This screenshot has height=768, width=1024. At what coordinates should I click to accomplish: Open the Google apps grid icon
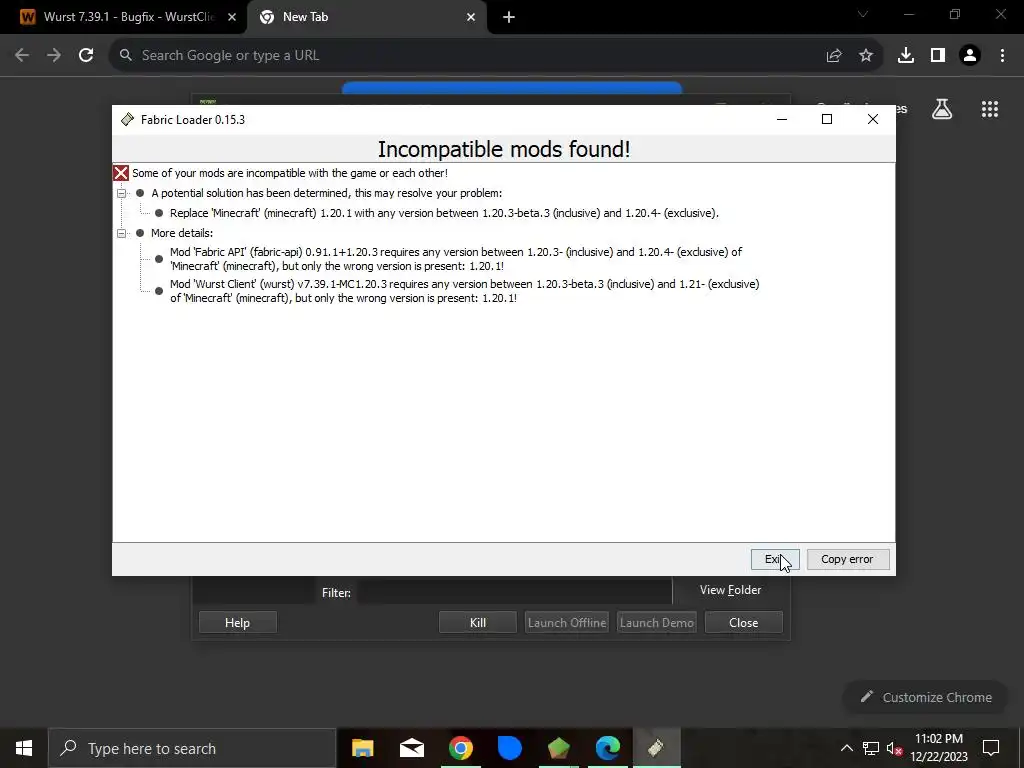coord(990,109)
